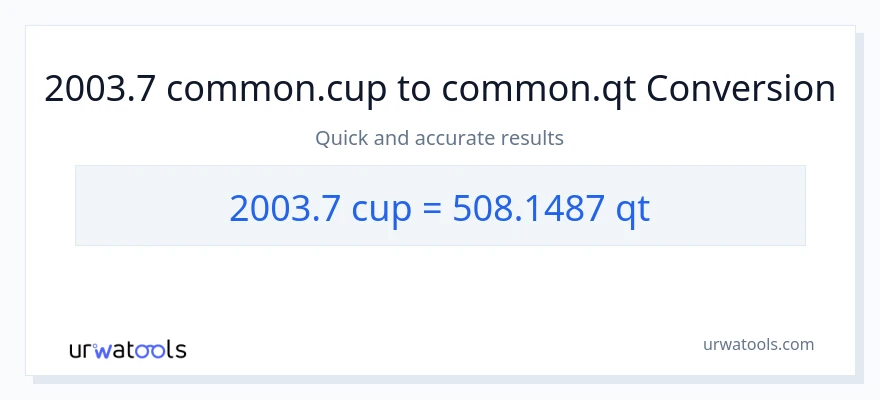This screenshot has height=400, width=880.
Task: Click the urwatools logo
Action: [127, 349]
